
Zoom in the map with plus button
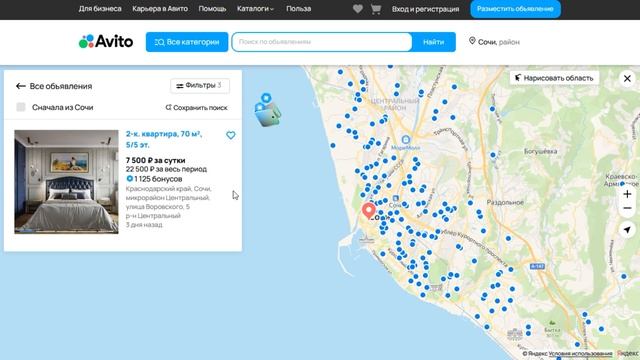coord(627,194)
